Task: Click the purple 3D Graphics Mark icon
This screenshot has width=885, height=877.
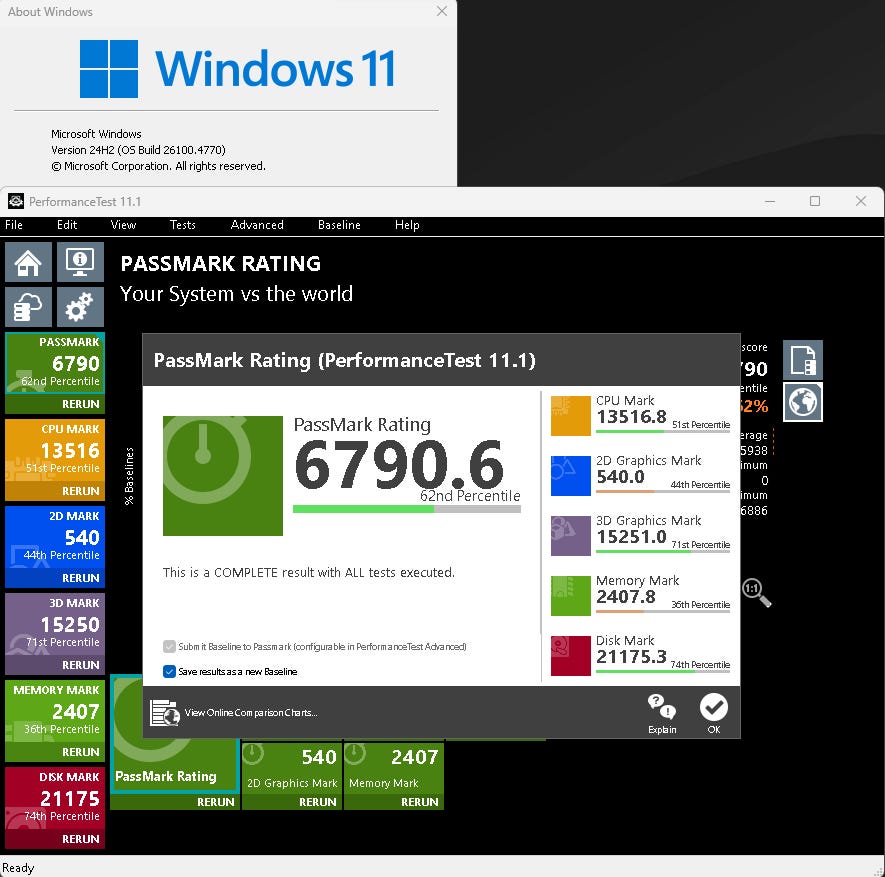Action: 570,536
